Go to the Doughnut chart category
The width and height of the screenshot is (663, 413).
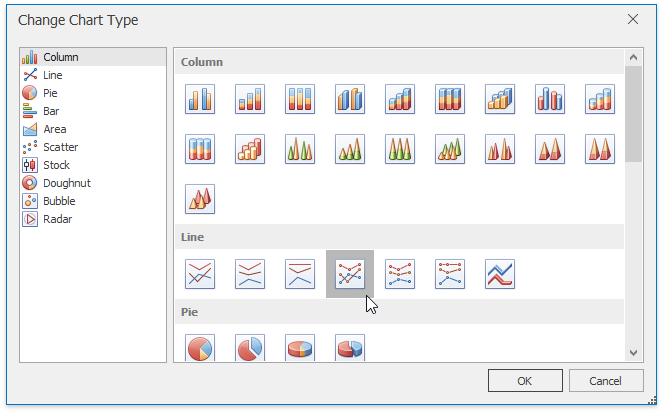(x=66, y=183)
